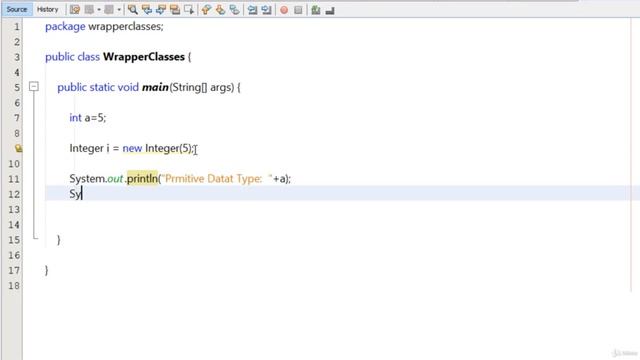Click closing brace on line 17

click(x=47, y=270)
